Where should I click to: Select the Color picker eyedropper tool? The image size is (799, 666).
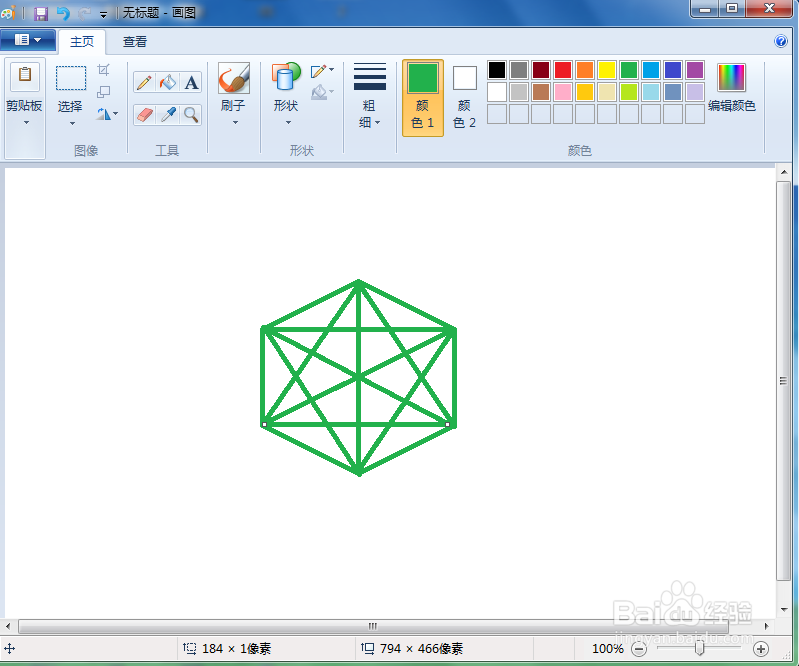168,115
